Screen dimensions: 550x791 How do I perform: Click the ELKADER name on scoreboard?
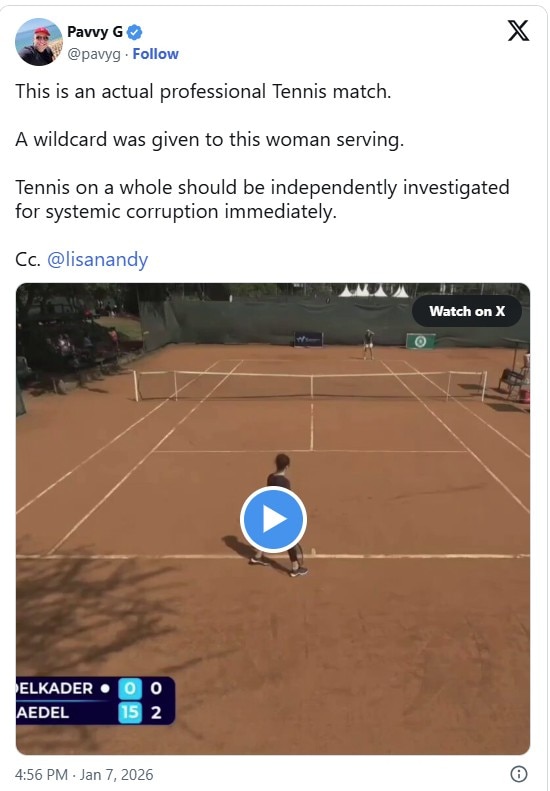coord(54,689)
